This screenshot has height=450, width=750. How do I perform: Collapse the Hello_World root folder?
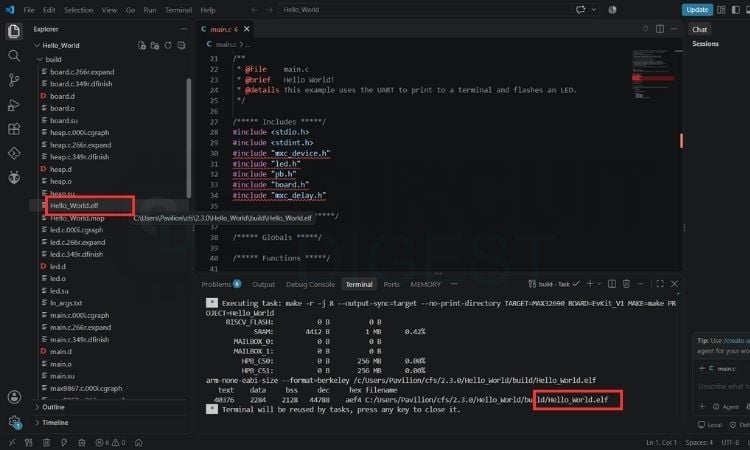point(36,45)
